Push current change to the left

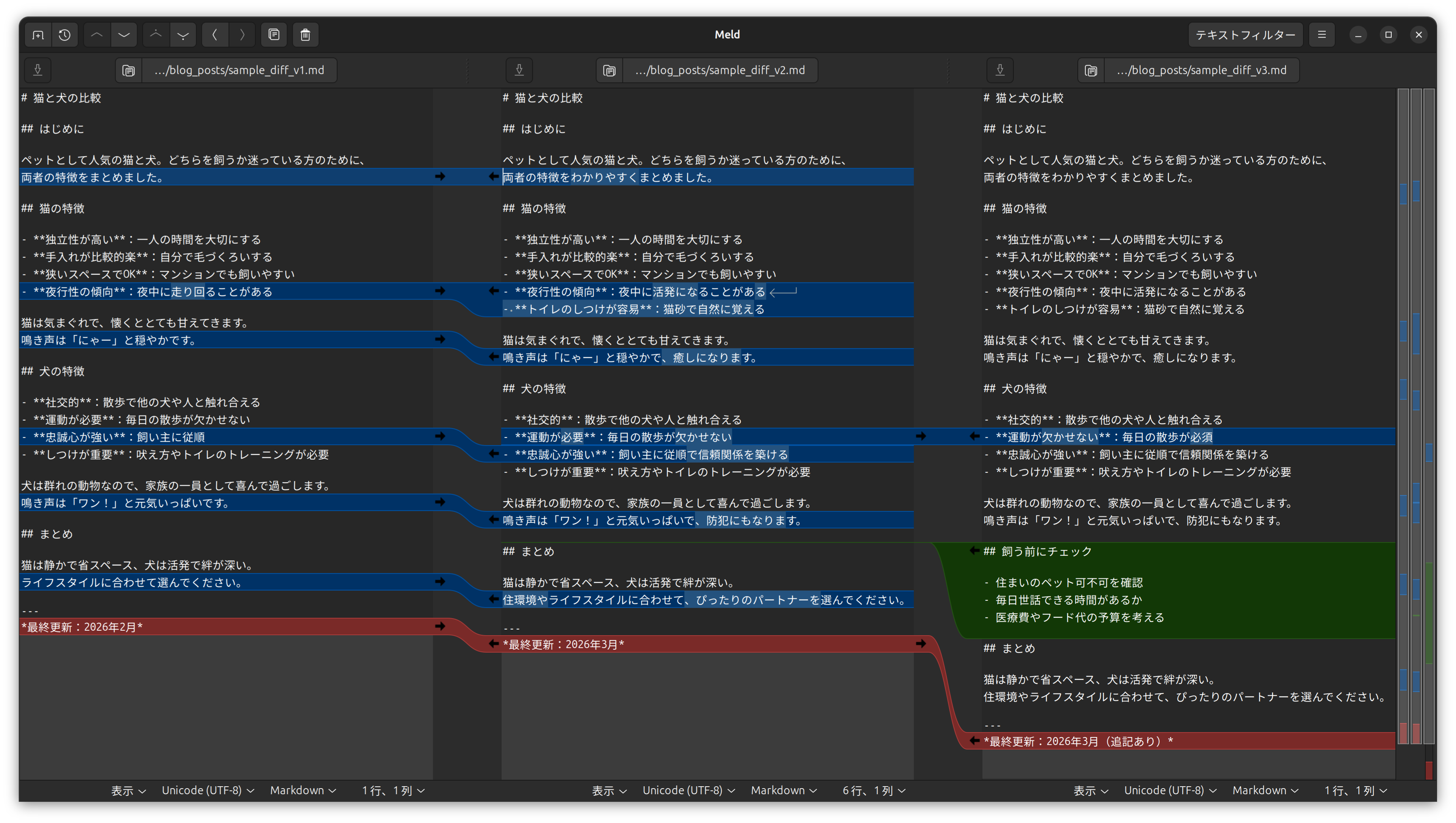pos(215,35)
